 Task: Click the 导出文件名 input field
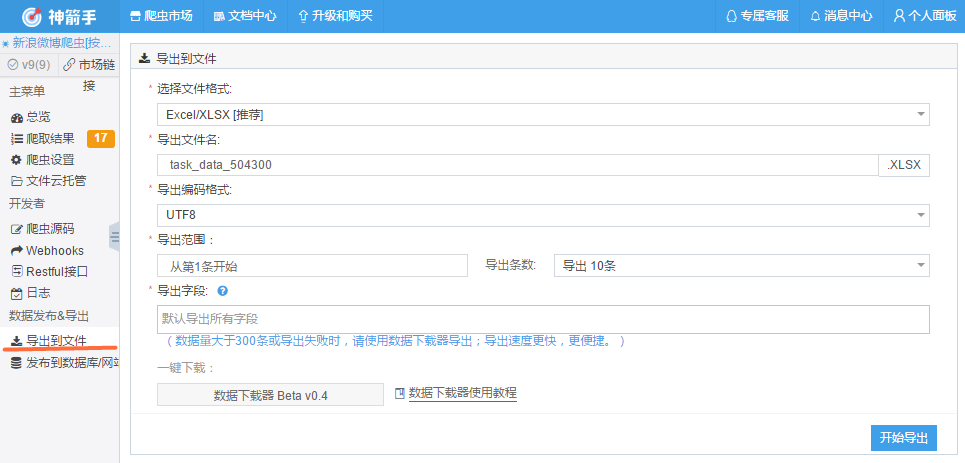(517, 165)
